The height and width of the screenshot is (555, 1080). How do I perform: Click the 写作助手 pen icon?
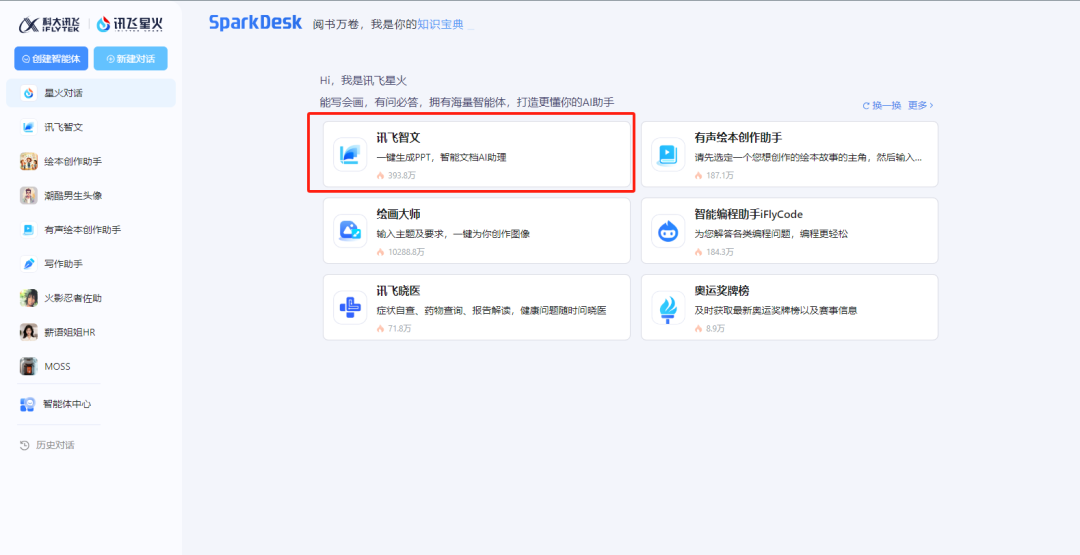(x=28, y=264)
